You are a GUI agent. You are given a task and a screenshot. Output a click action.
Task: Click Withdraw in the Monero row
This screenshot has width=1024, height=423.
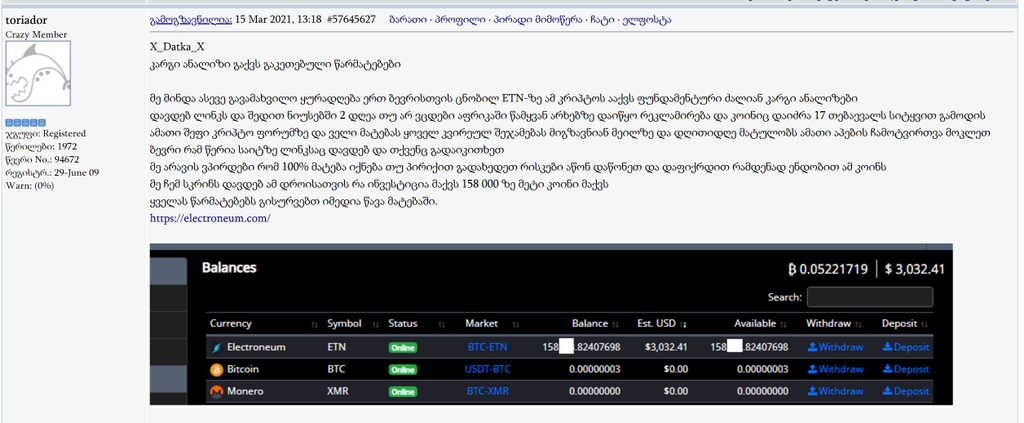[x=835, y=392]
